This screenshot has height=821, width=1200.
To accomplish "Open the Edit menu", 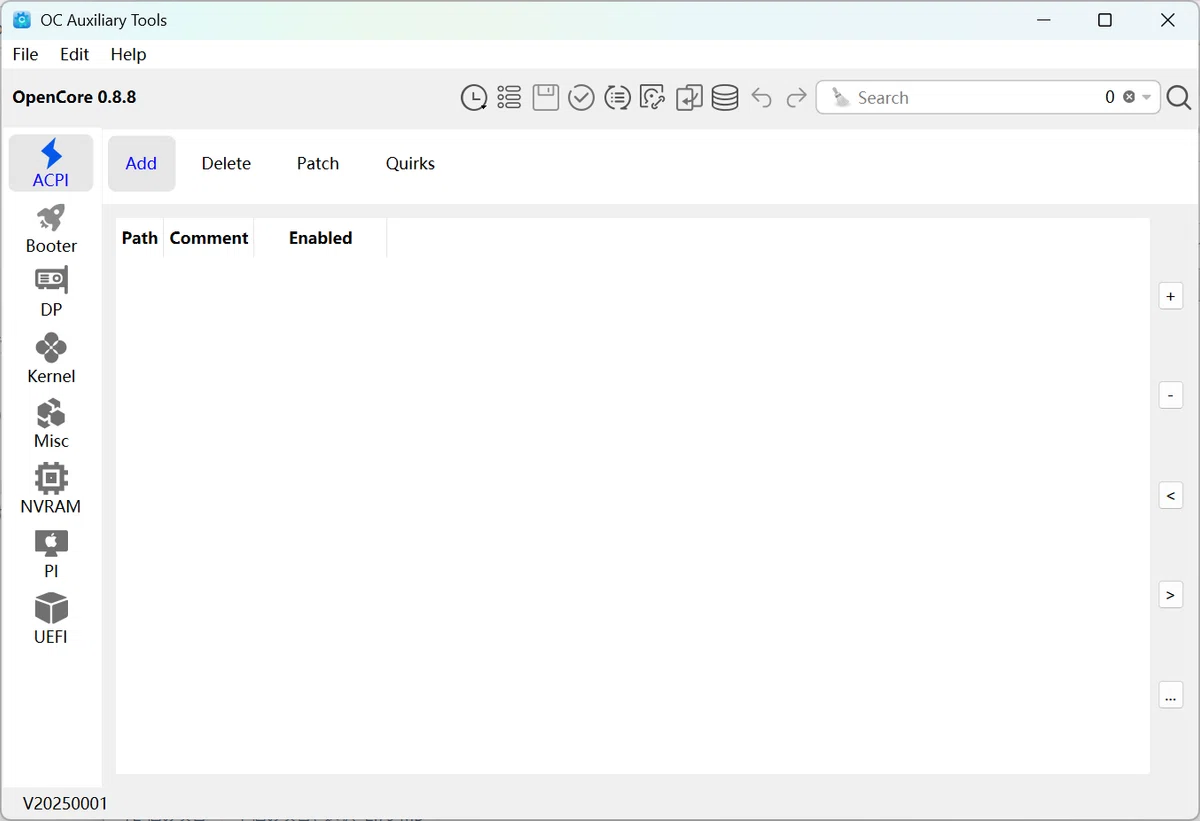I will 74,54.
